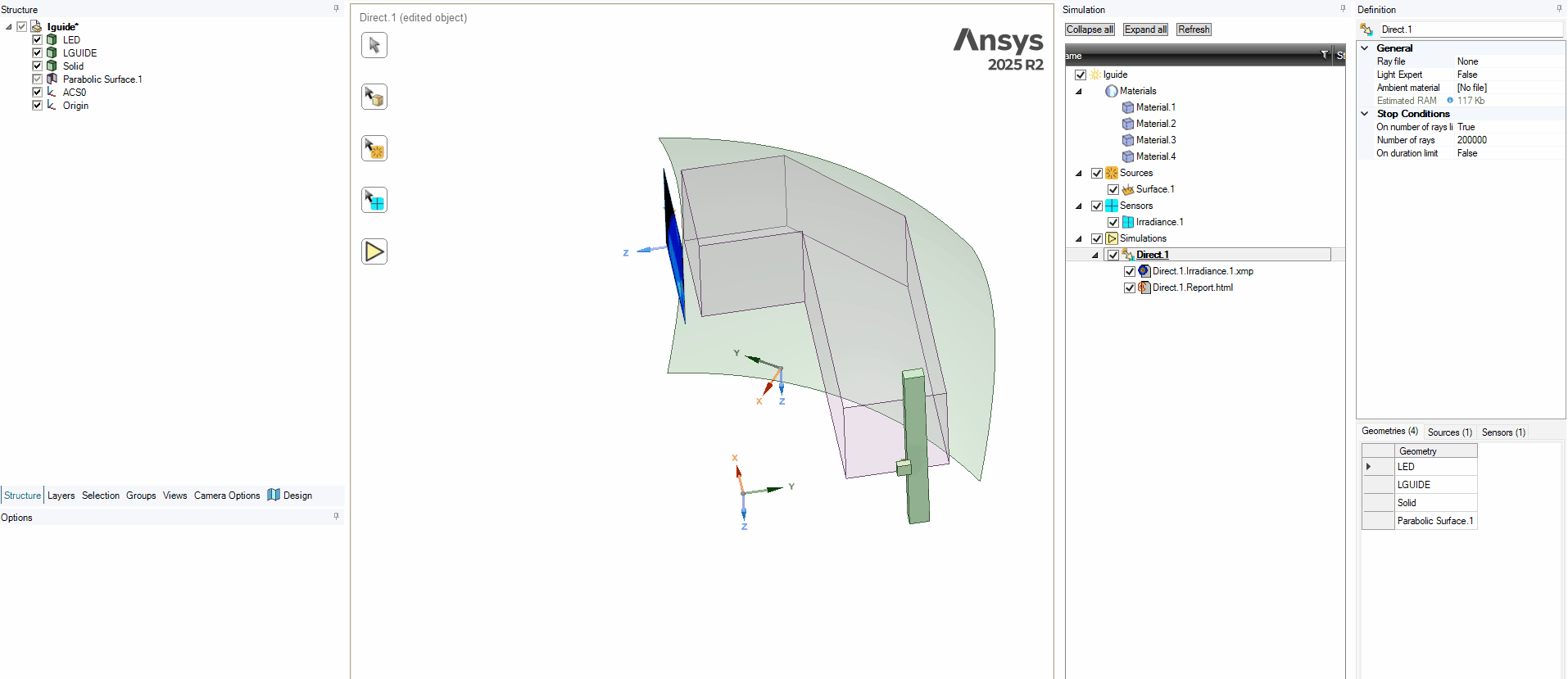Collapse the Sensors node
1568x679 pixels.
pyautogui.click(x=1079, y=206)
